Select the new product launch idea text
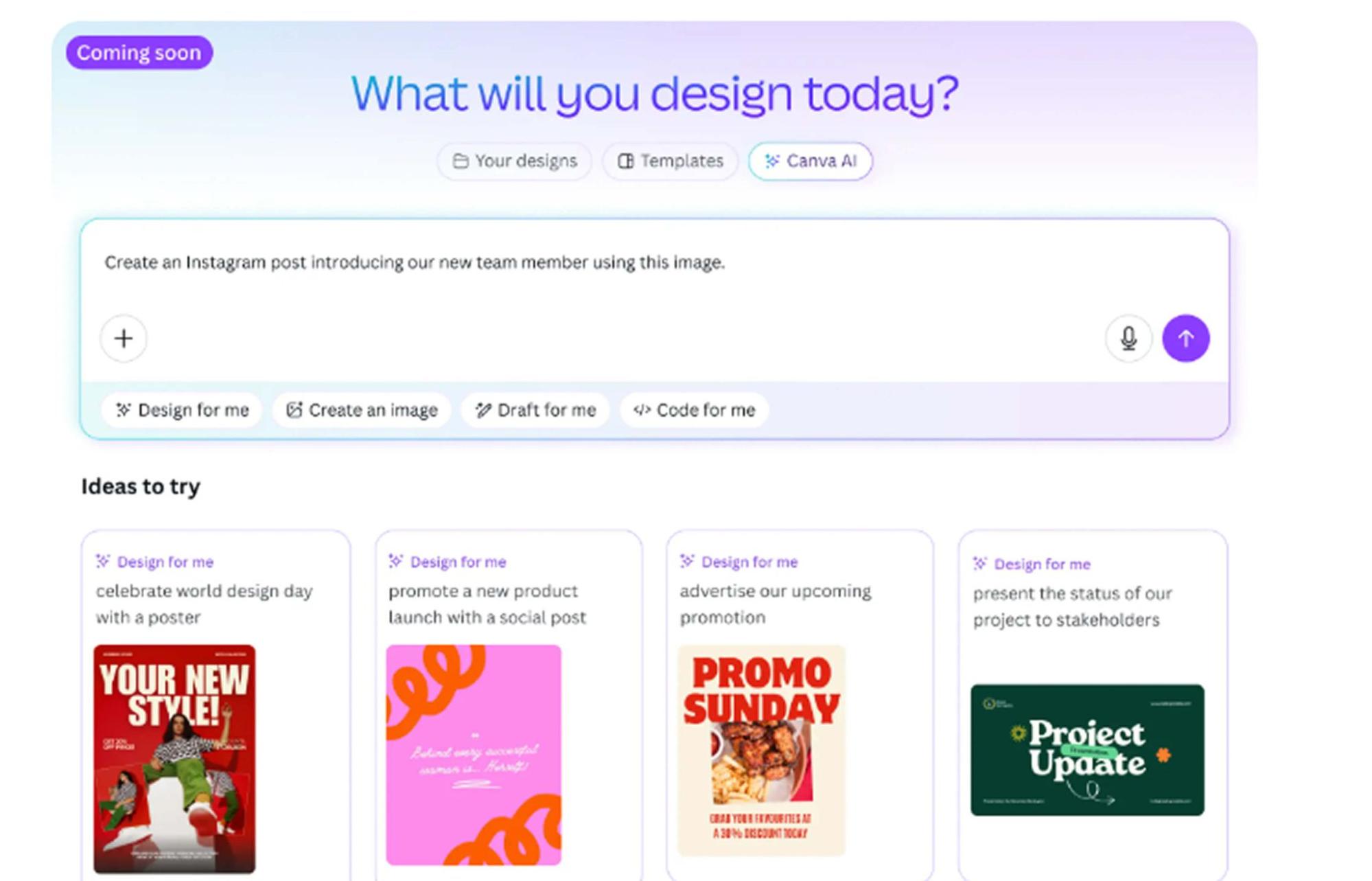1372x881 pixels. (x=487, y=604)
